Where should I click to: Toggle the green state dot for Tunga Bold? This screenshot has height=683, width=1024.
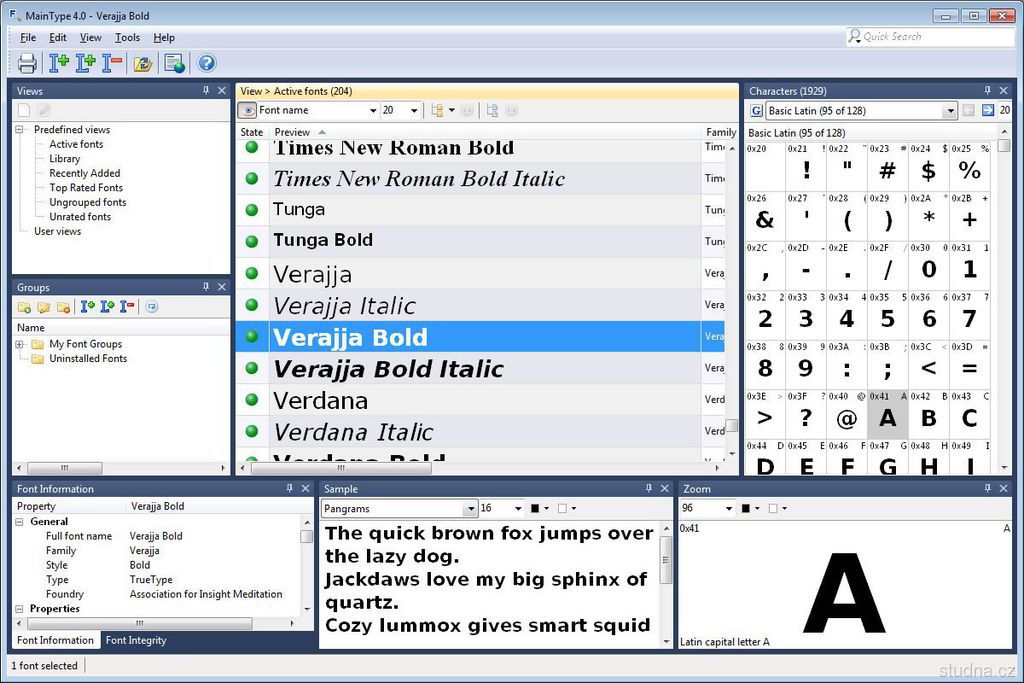[x=252, y=241]
